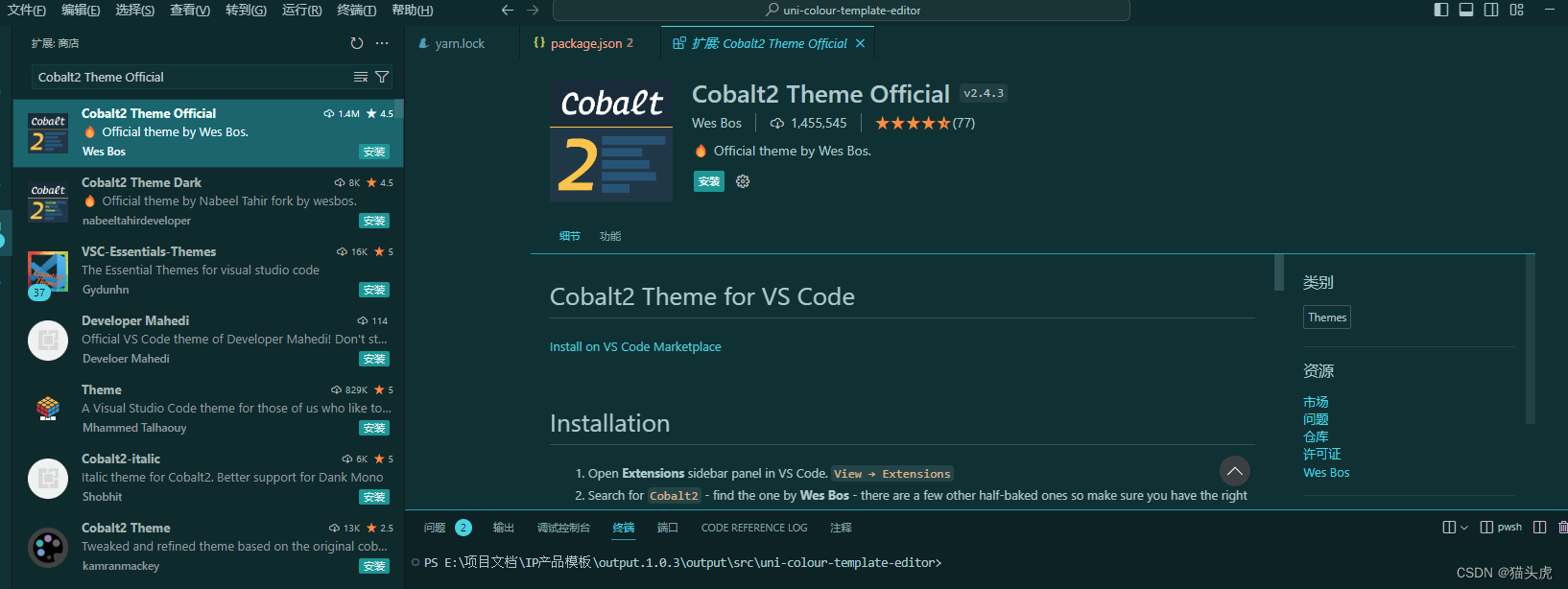The width and height of the screenshot is (1568, 589).
Task: Toggle the primary sidebar visibility
Action: click(1441, 10)
